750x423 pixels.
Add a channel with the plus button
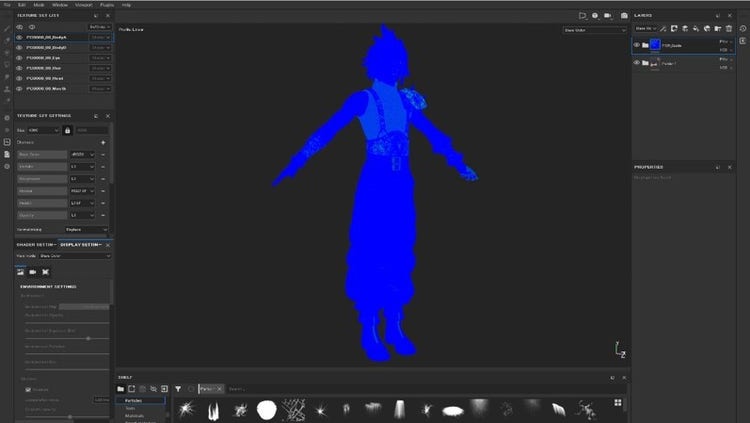pyautogui.click(x=103, y=142)
